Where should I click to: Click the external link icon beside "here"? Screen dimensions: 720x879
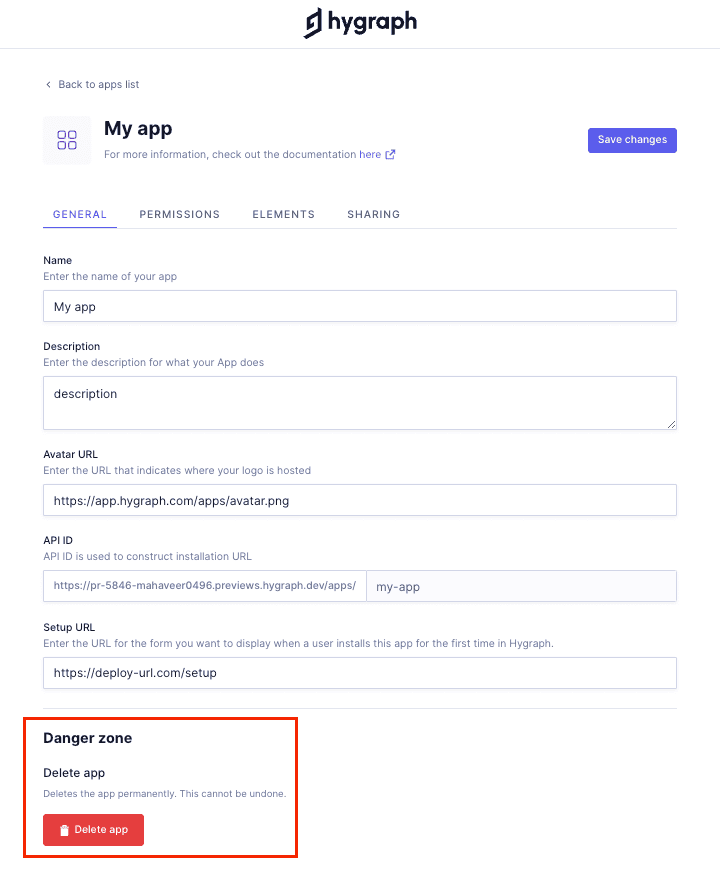click(x=390, y=155)
